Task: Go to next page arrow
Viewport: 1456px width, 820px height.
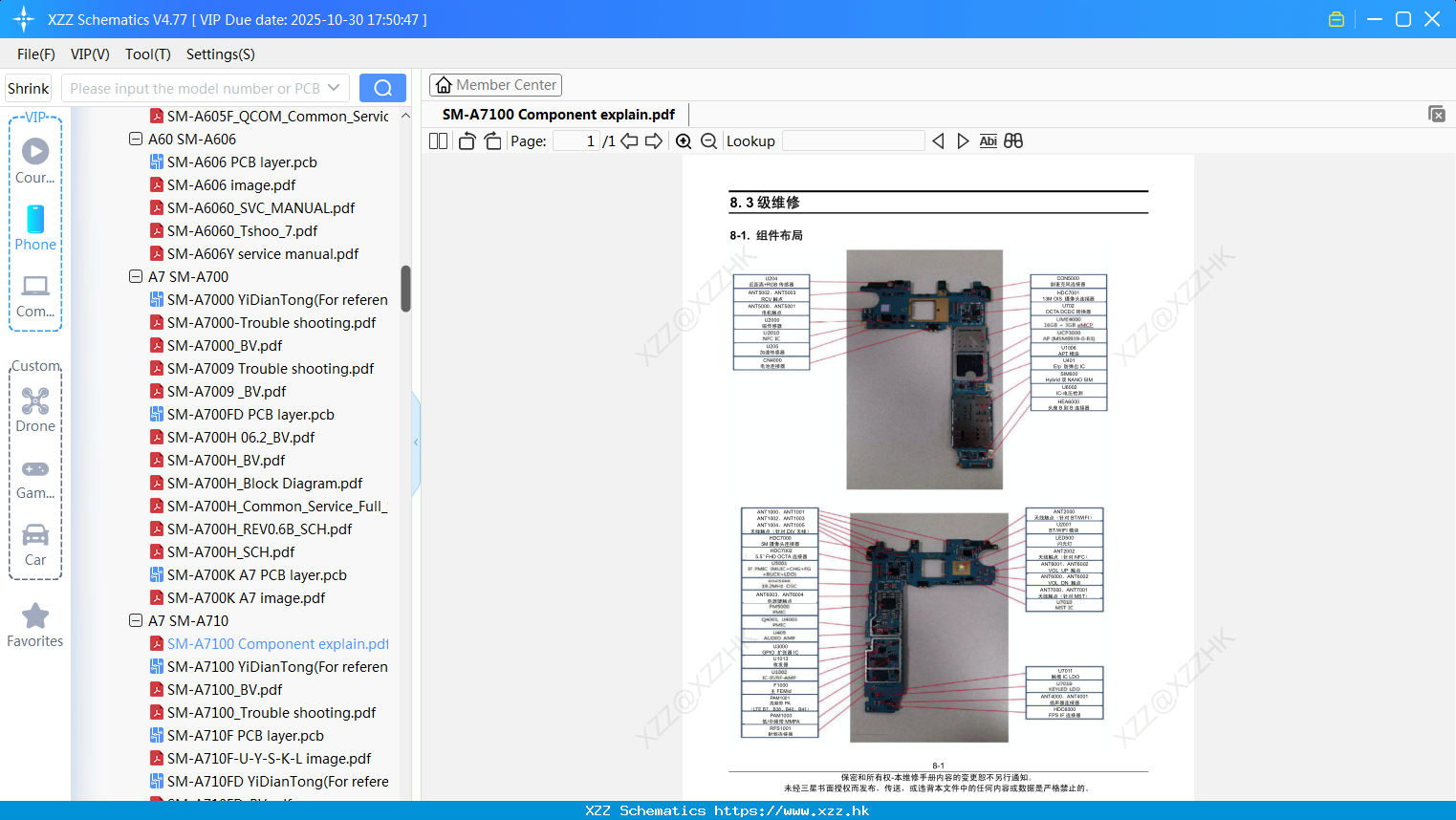Action: [654, 140]
